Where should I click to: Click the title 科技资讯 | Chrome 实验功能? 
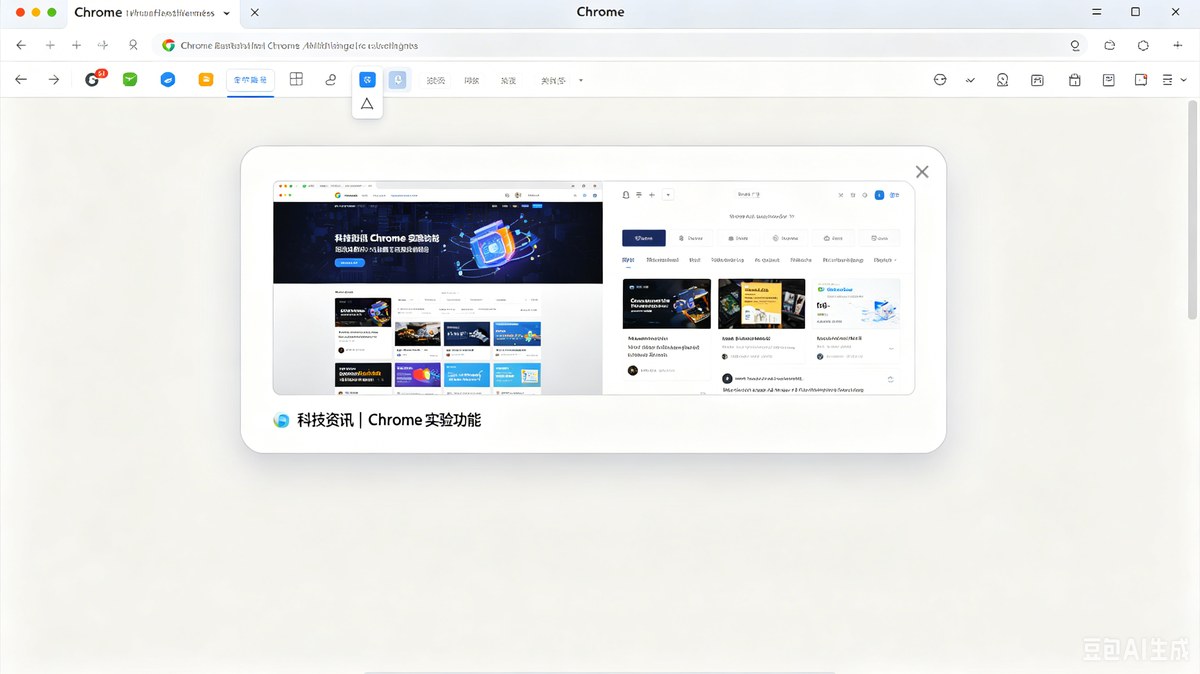(x=389, y=420)
